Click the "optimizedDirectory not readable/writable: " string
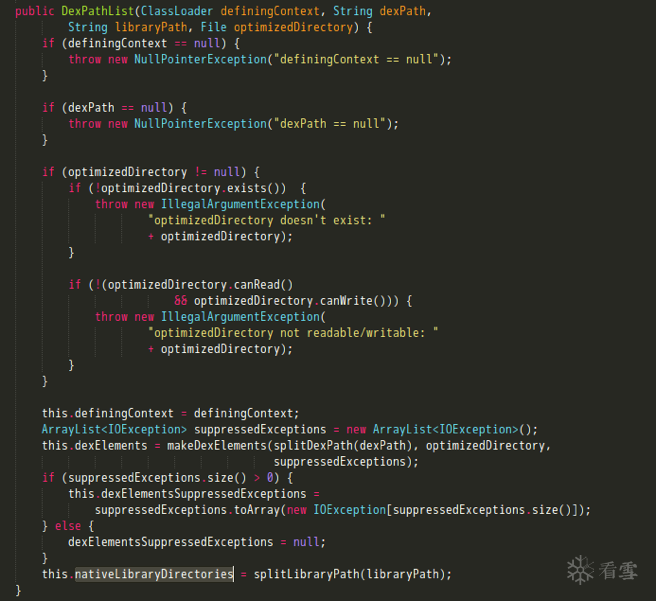656x601 pixels. click(293, 333)
